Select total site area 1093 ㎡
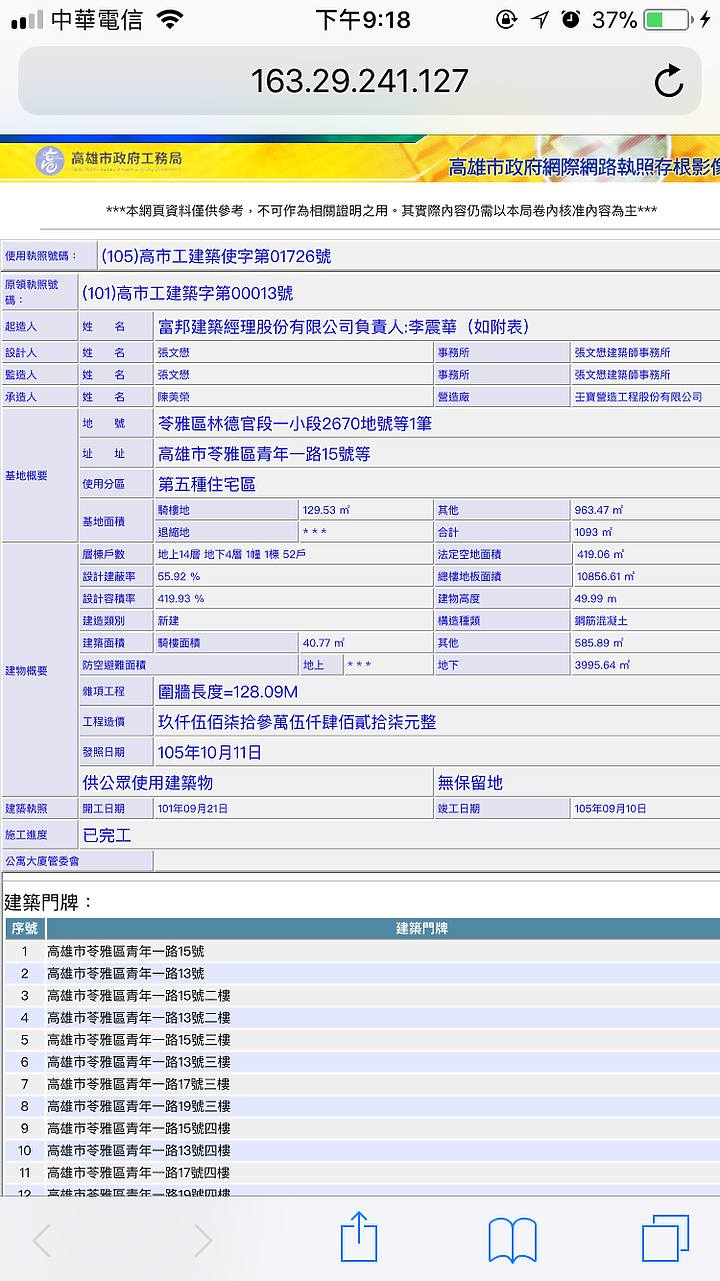 click(x=594, y=533)
